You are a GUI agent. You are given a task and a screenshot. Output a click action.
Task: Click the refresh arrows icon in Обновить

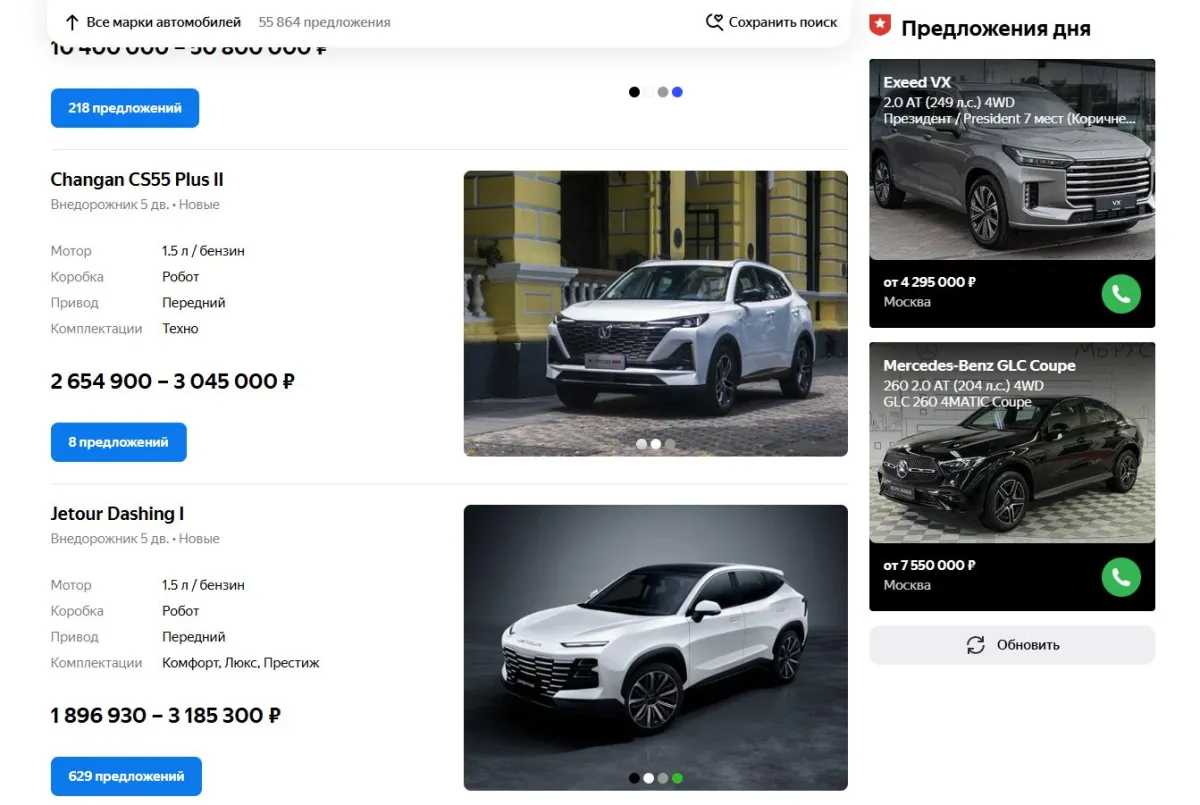[x=976, y=645]
